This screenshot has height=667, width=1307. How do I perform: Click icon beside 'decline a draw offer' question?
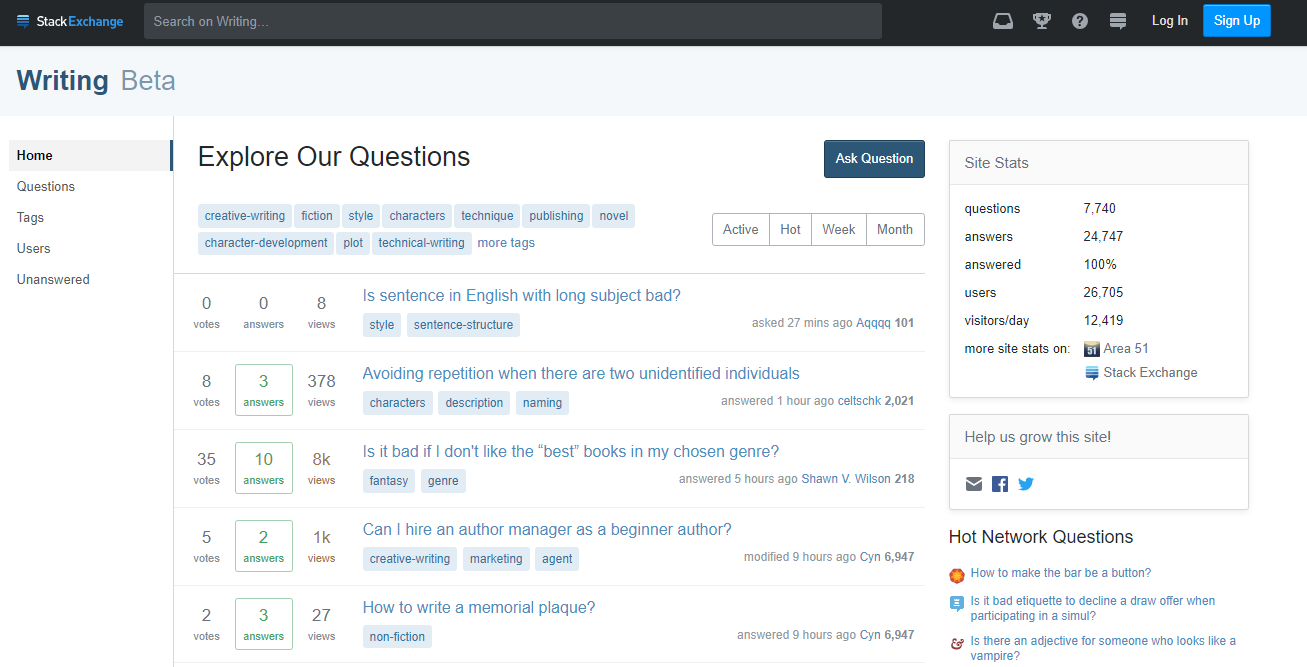point(957,603)
